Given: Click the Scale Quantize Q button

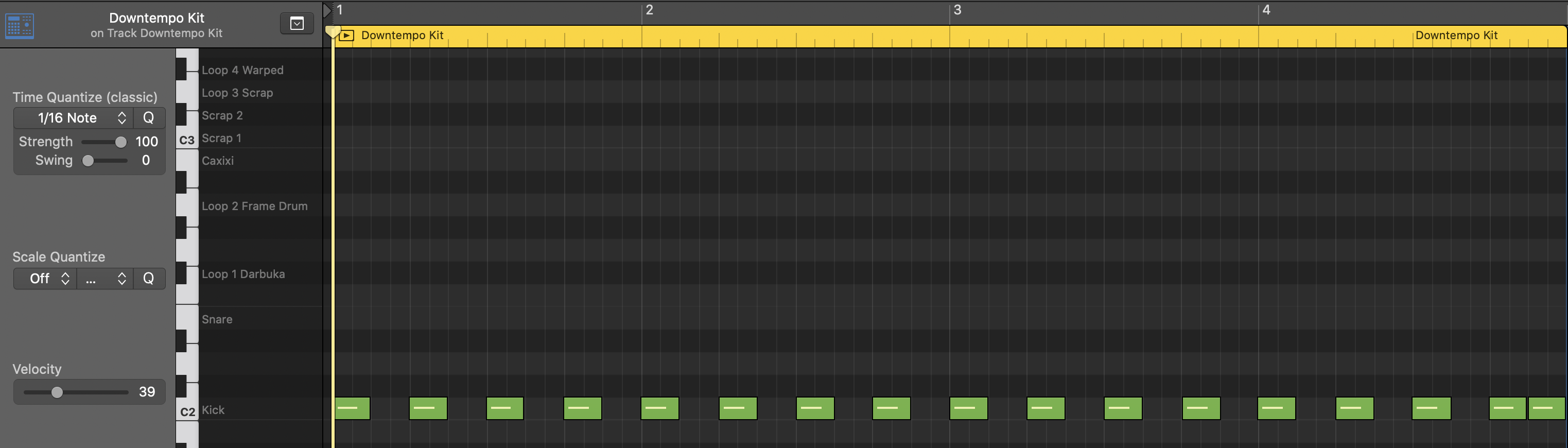Looking at the screenshot, I should click(x=149, y=278).
